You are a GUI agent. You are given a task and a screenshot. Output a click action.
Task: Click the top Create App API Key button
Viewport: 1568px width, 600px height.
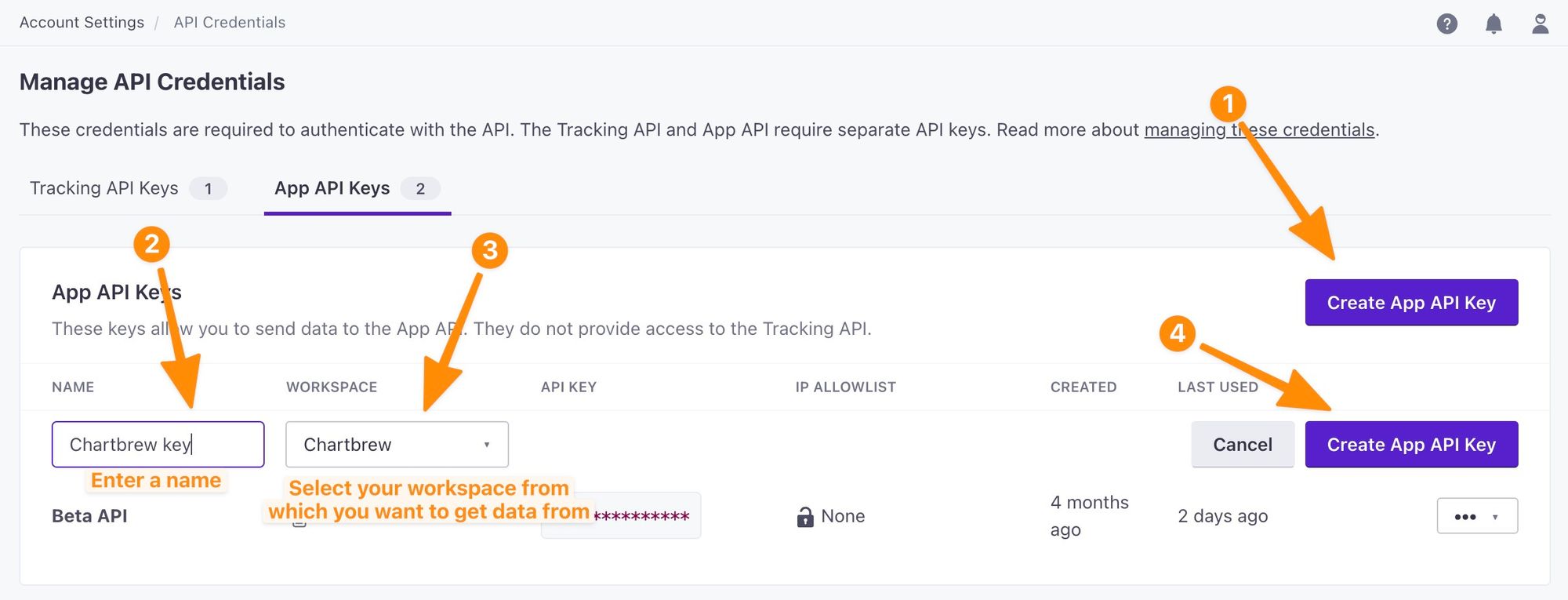[1410, 302]
